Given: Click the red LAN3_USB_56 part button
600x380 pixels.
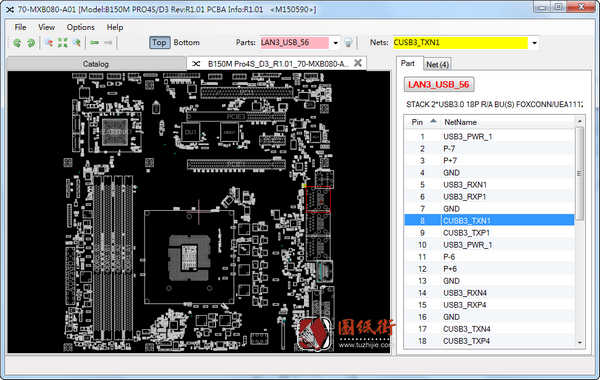Looking at the screenshot, I should pyautogui.click(x=439, y=85).
